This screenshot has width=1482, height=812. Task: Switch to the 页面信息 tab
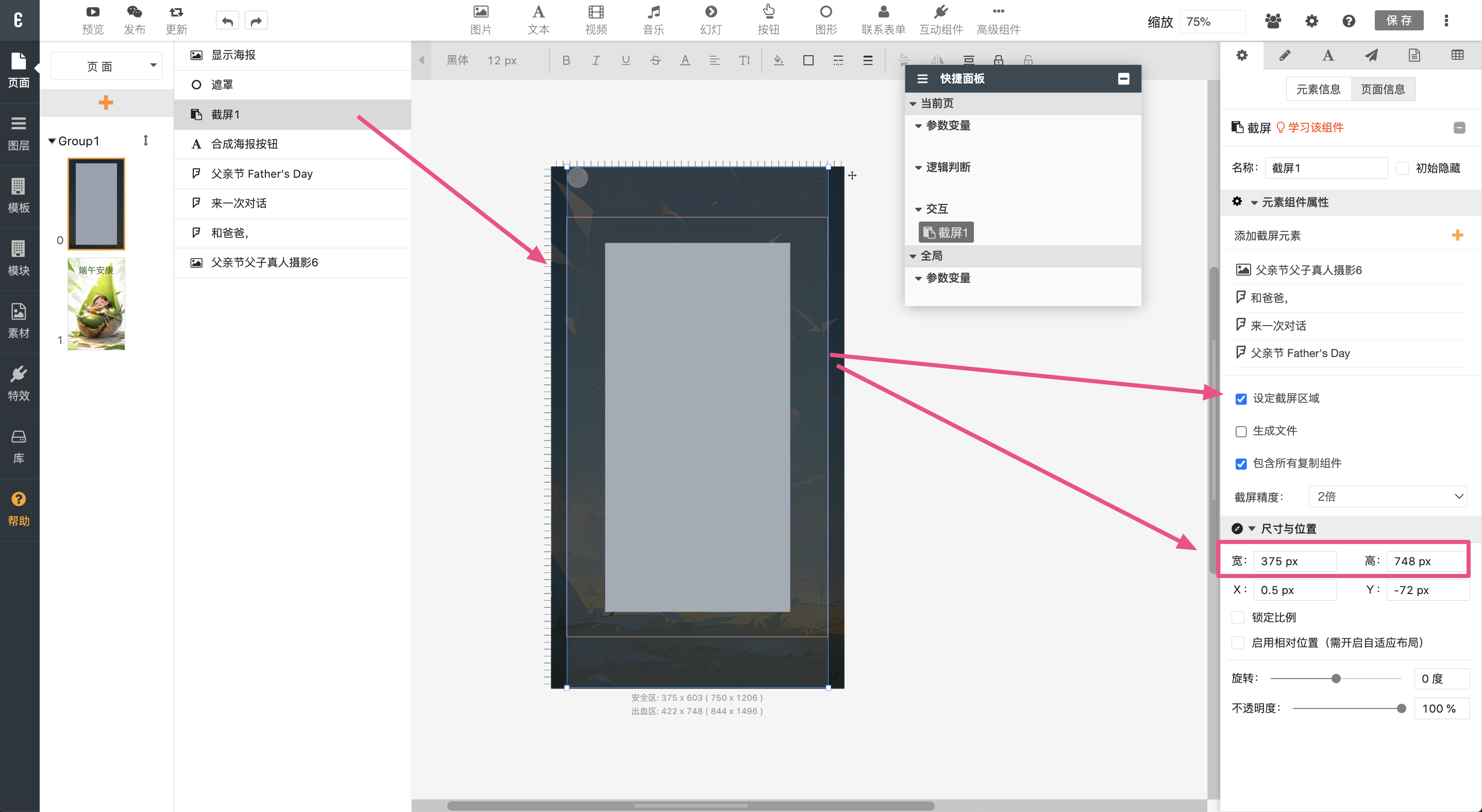[x=1383, y=89]
